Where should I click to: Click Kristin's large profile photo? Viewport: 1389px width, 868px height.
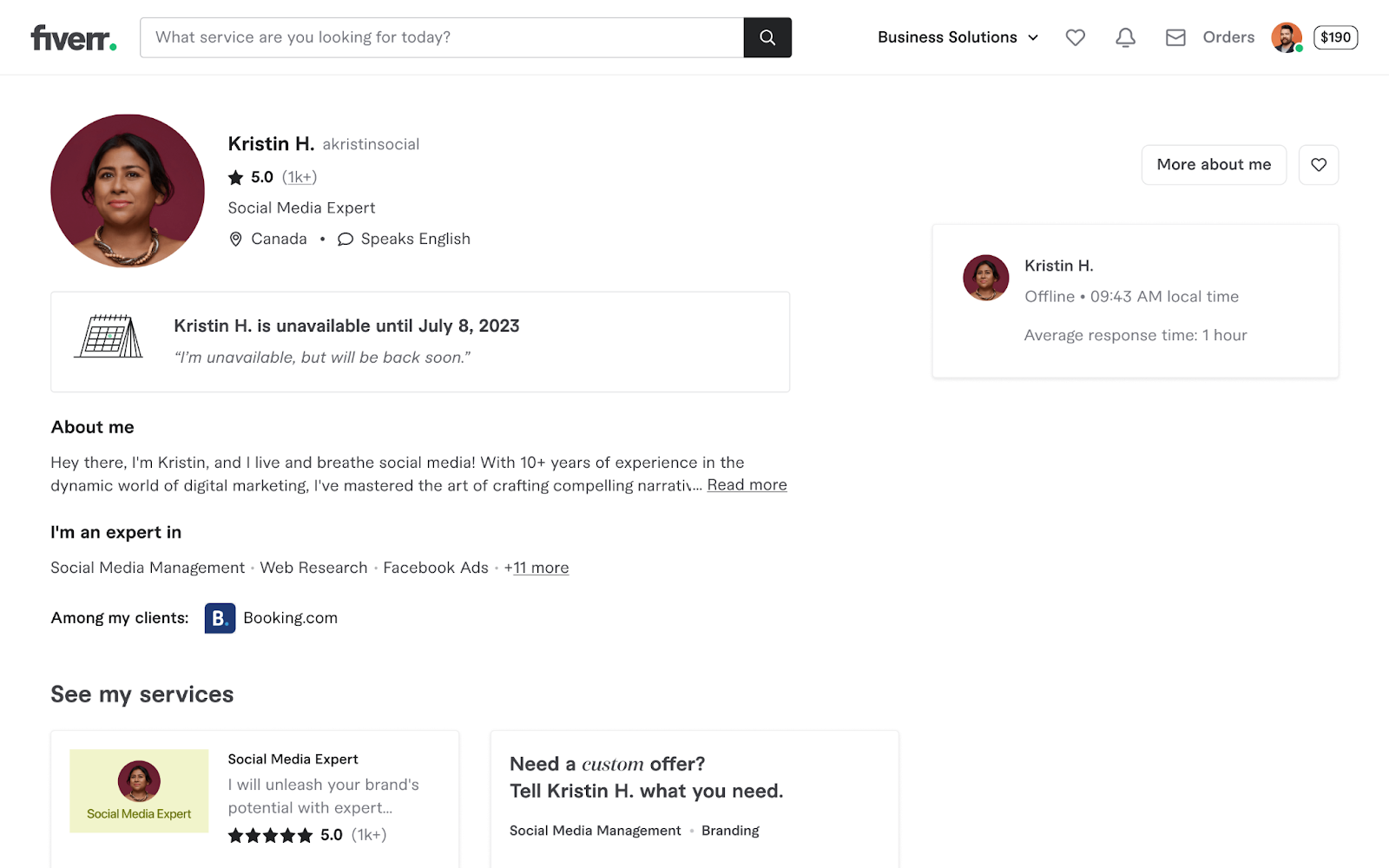click(x=128, y=191)
